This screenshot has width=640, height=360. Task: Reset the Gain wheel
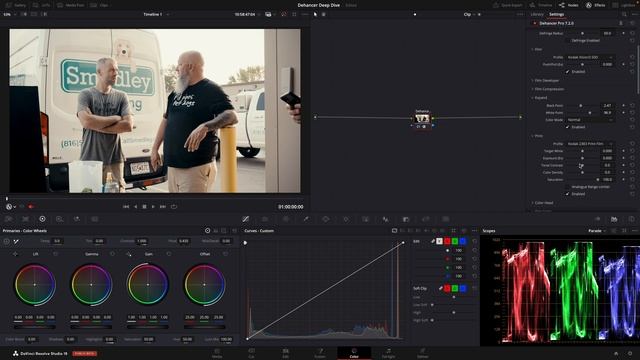pos(169,254)
